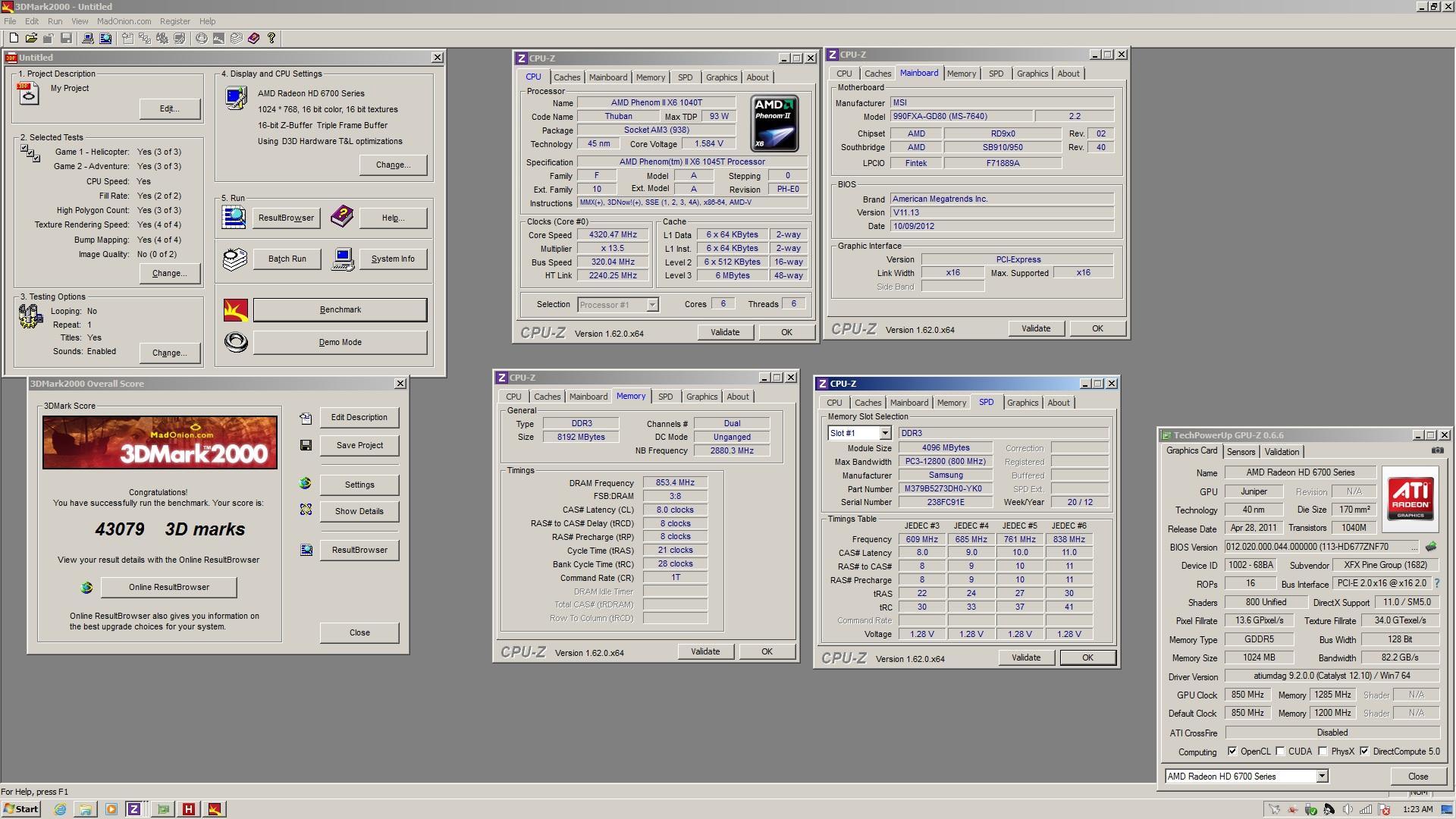Click the System Info computer icon in Run section
This screenshot has height=819, width=1456.
pos(343,259)
